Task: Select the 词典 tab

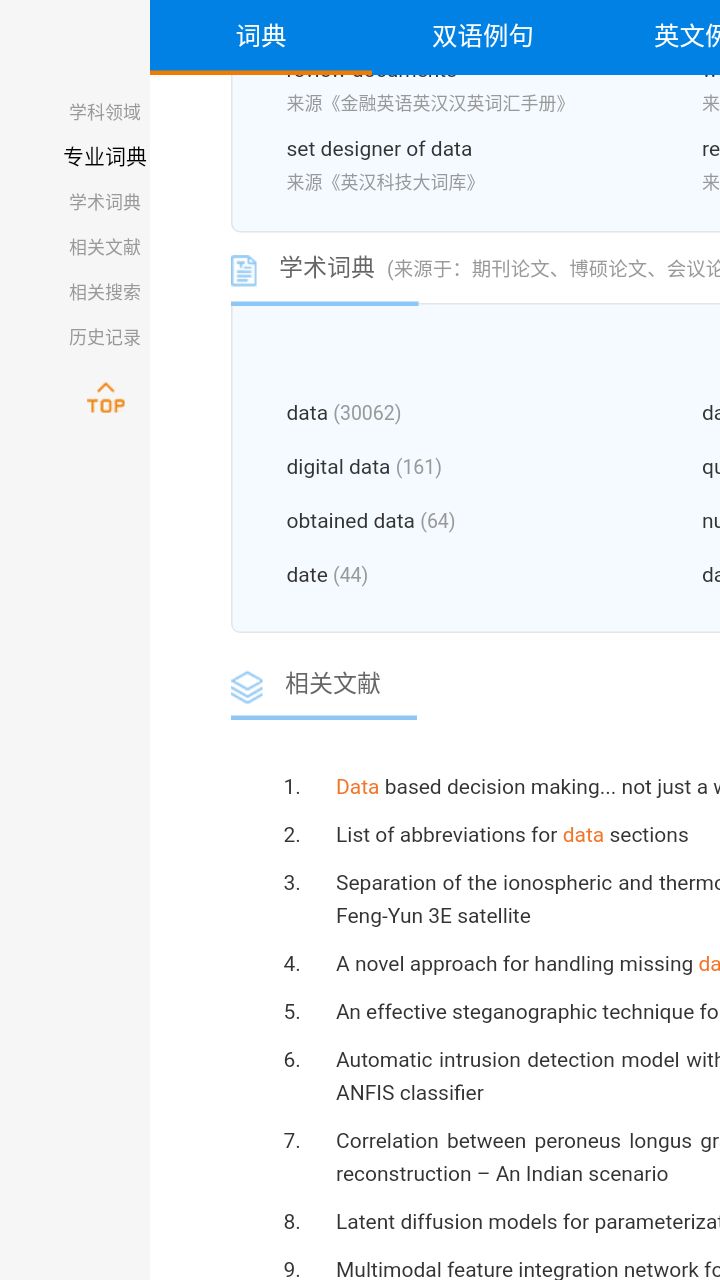Action: click(x=260, y=35)
